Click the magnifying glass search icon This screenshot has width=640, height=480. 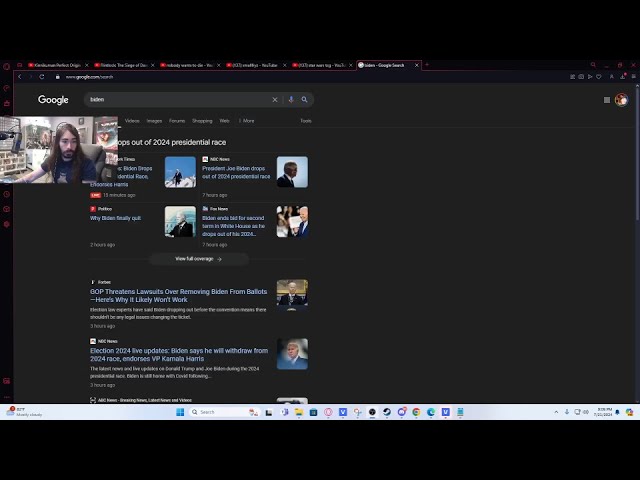pyautogui.click(x=305, y=100)
